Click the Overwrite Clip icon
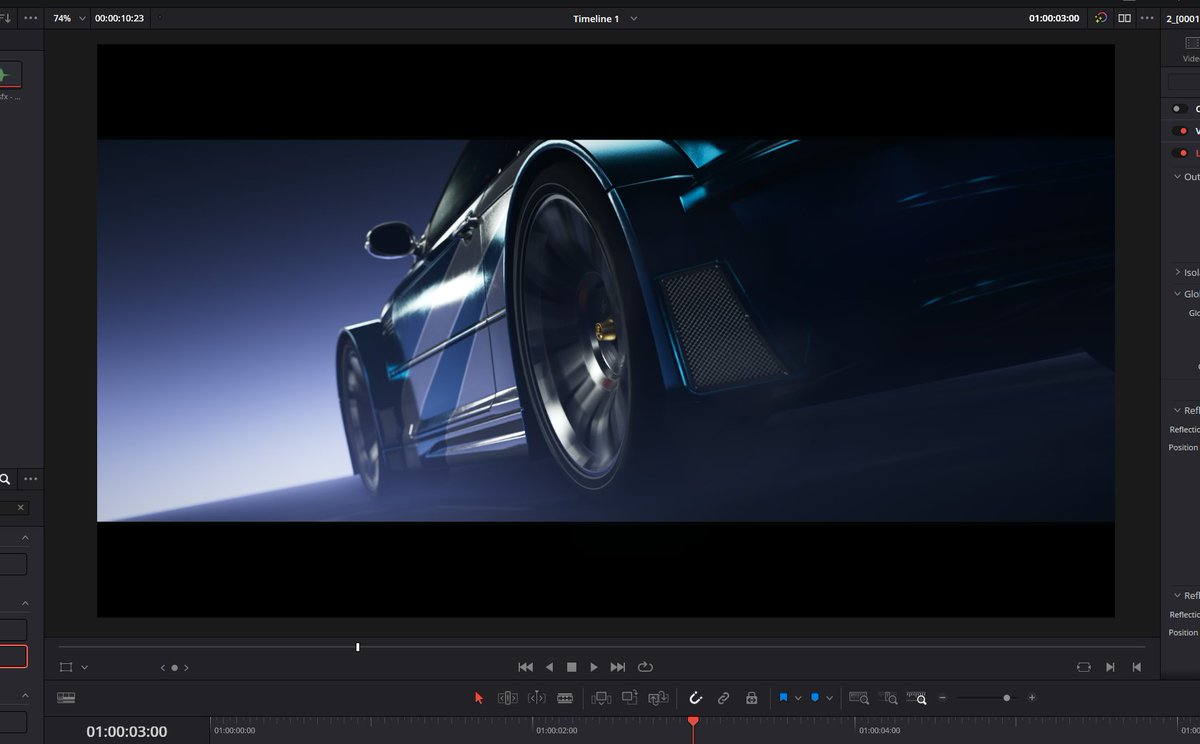Viewport: 1200px width, 744px height. (630, 698)
